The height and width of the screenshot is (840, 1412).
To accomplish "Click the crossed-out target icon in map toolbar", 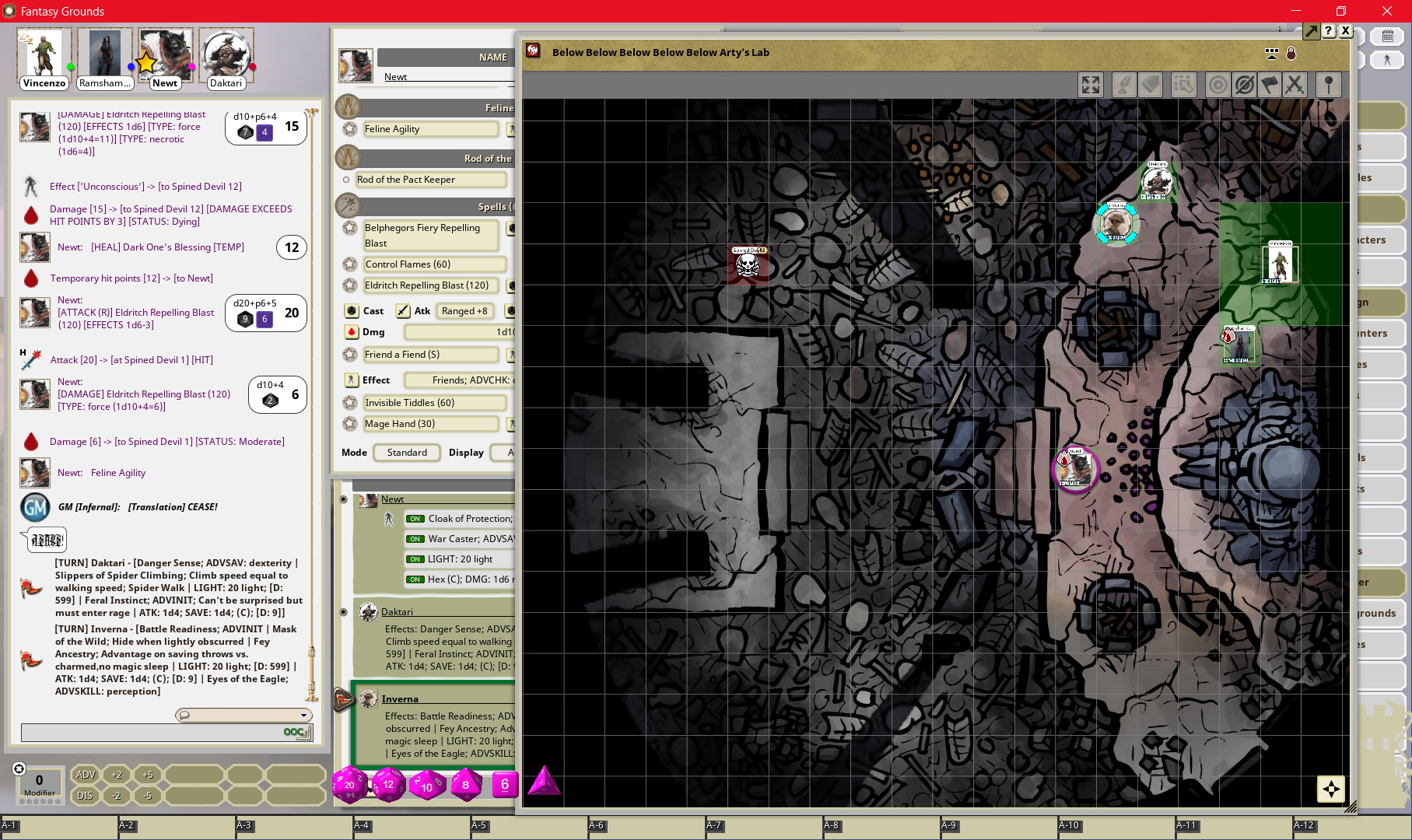I will (1244, 85).
